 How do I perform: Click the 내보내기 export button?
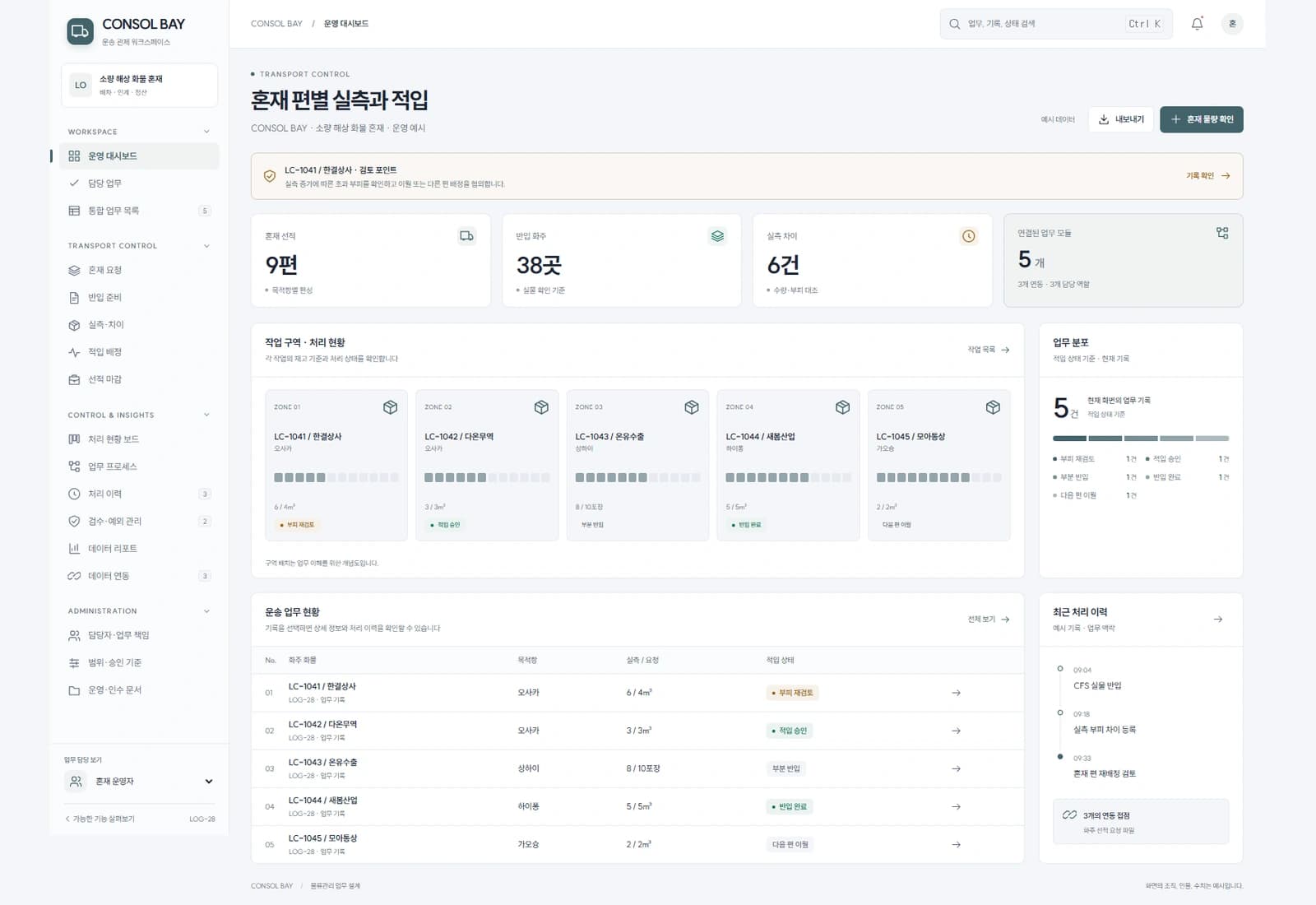tap(1121, 119)
